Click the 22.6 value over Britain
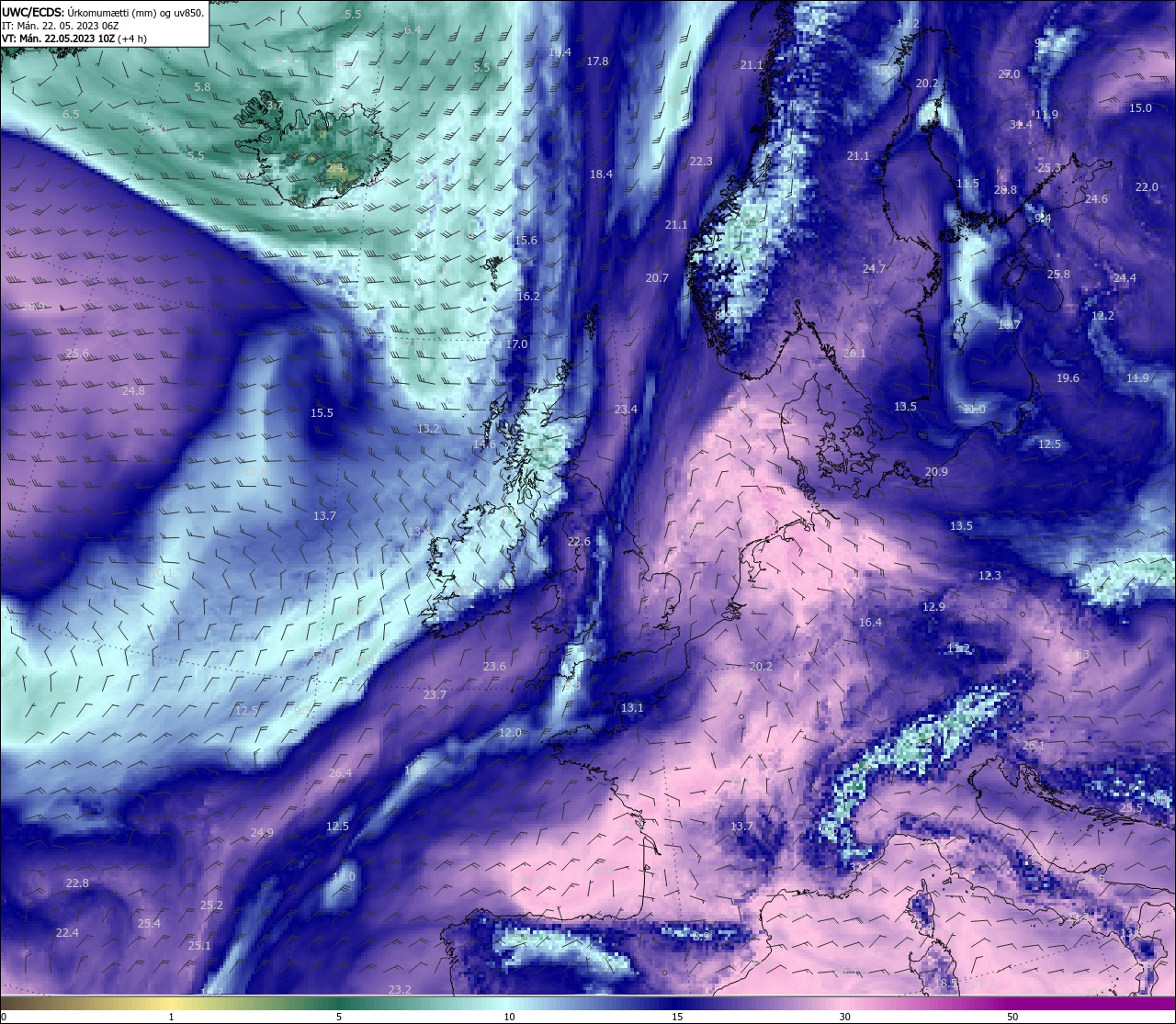The image size is (1176, 1024). coord(579,542)
